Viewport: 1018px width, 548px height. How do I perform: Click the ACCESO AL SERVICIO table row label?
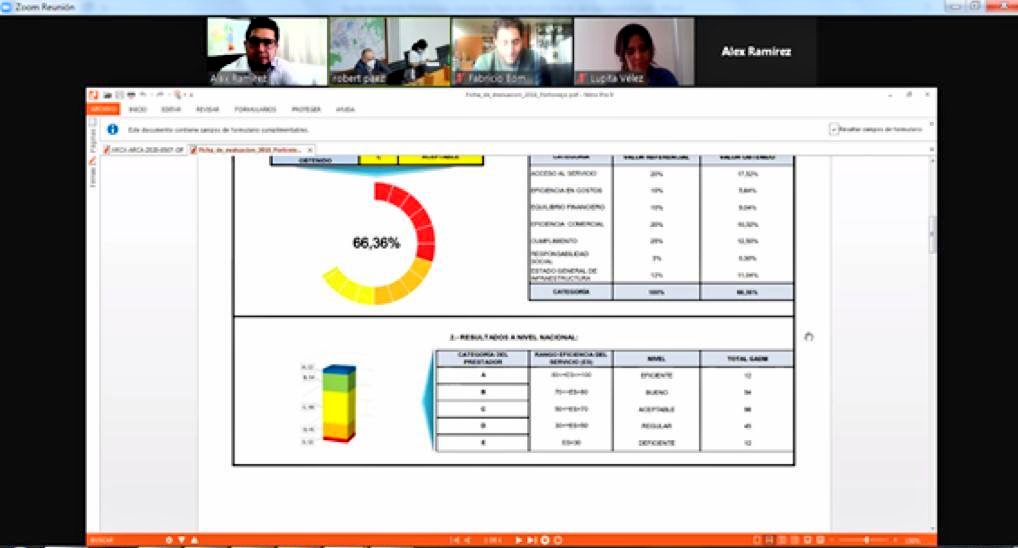coord(563,173)
